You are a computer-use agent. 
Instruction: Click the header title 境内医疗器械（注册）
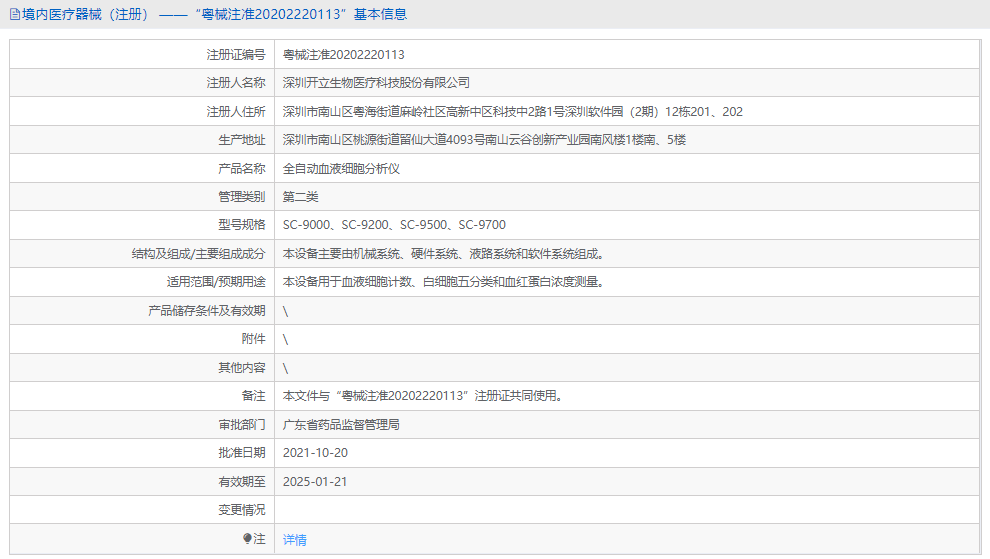click(87, 15)
